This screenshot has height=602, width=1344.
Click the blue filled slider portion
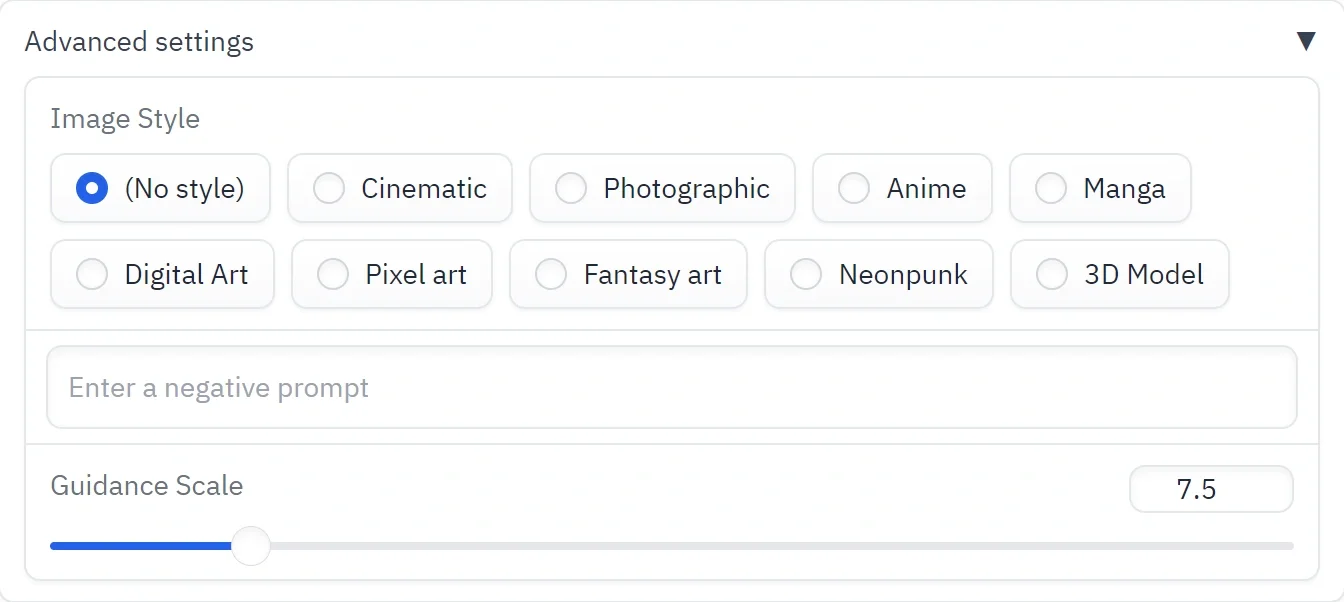pyautogui.click(x=140, y=546)
